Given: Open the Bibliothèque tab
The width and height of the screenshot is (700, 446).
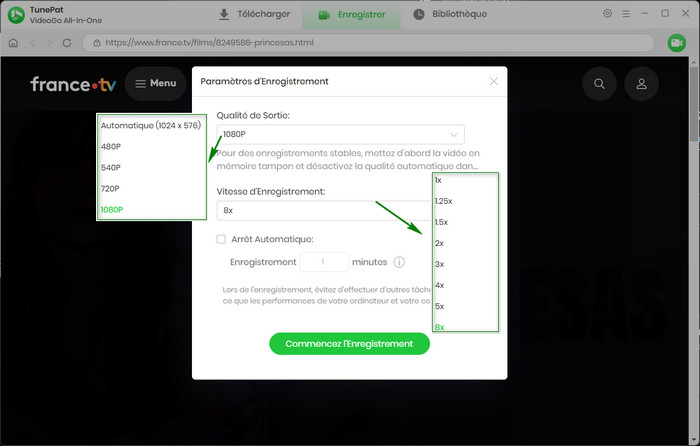Looking at the screenshot, I should [x=450, y=14].
